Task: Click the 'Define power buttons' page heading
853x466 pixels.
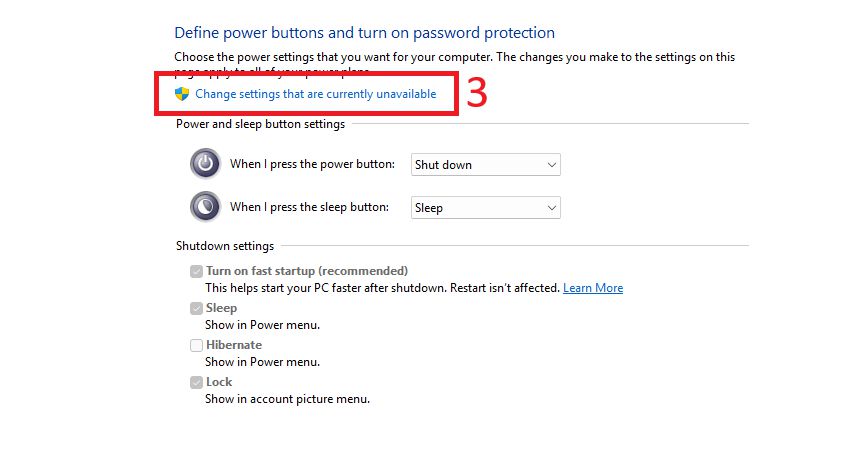Action: (364, 33)
